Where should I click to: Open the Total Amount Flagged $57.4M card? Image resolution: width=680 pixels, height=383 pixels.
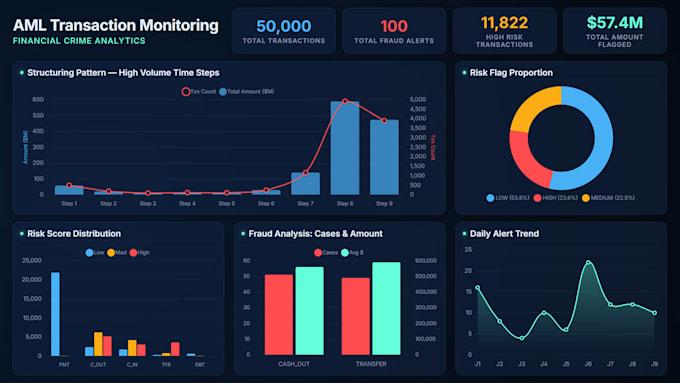coord(615,31)
